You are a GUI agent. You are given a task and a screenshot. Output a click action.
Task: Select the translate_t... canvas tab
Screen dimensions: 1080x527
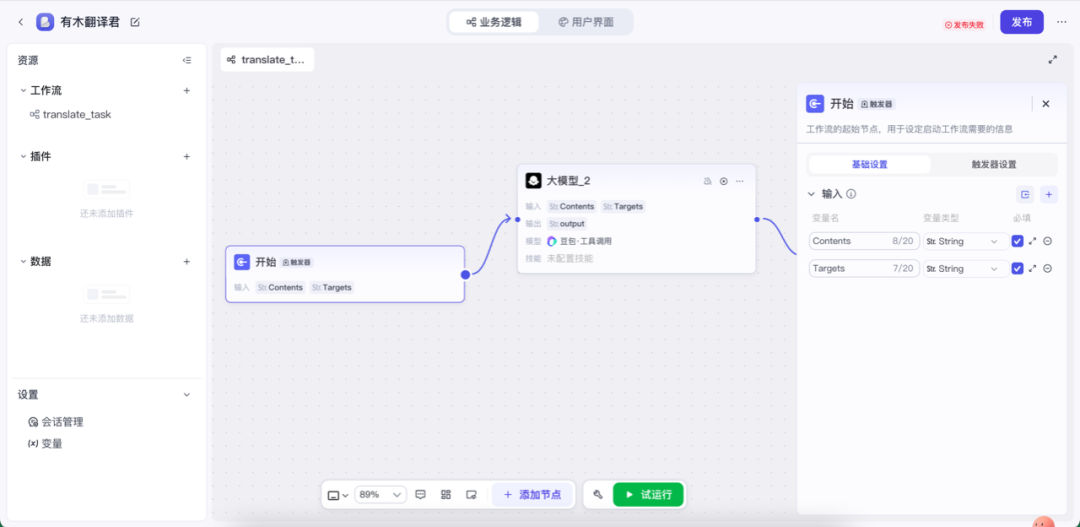[x=267, y=60]
